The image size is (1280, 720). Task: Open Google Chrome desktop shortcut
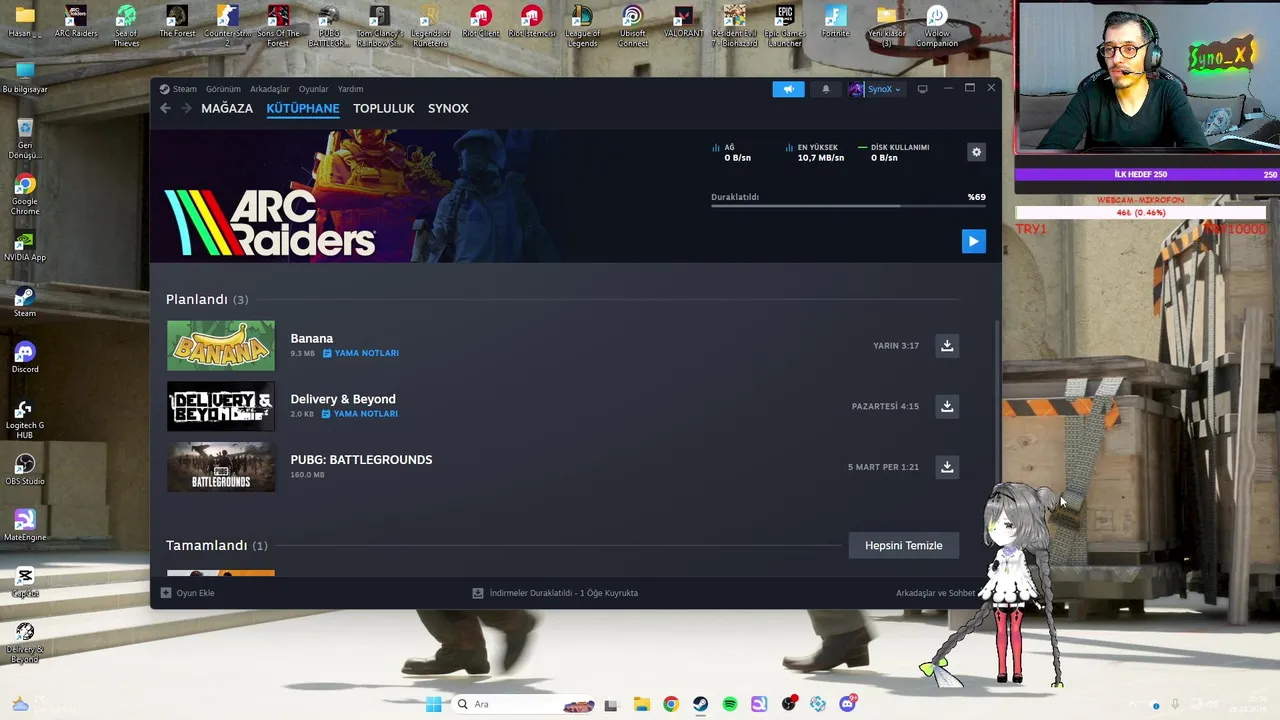pyautogui.click(x=25, y=194)
